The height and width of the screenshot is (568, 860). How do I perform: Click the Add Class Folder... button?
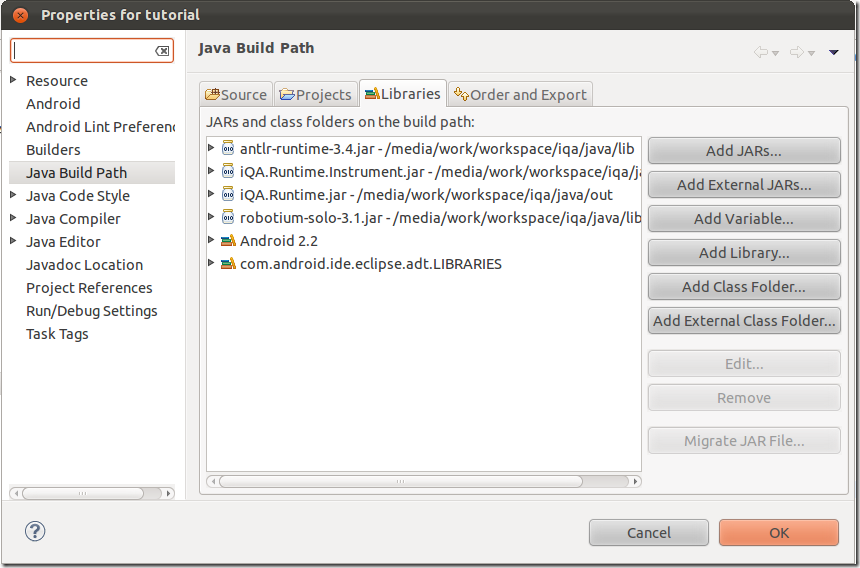click(744, 287)
